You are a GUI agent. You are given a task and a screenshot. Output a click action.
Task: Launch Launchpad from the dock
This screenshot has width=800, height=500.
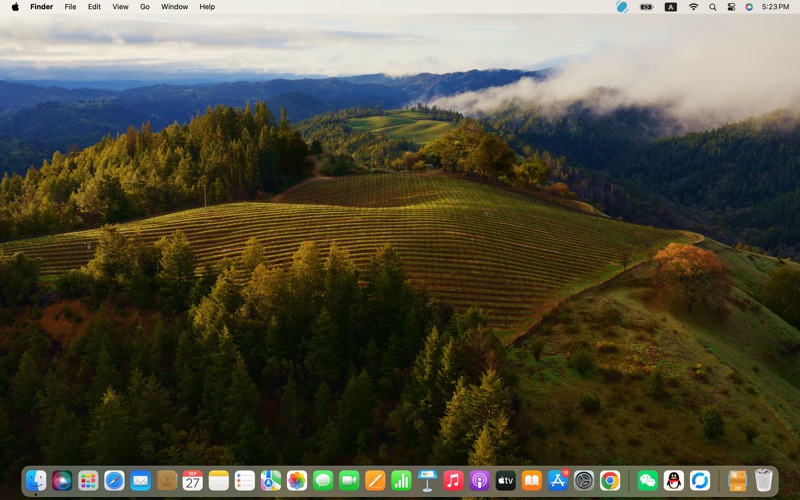[x=88, y=481]
